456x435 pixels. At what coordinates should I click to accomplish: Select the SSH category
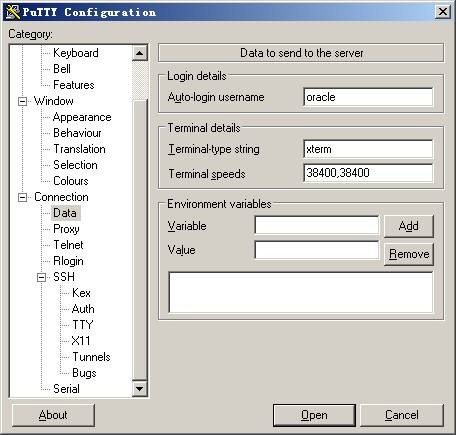click(64, 277)
